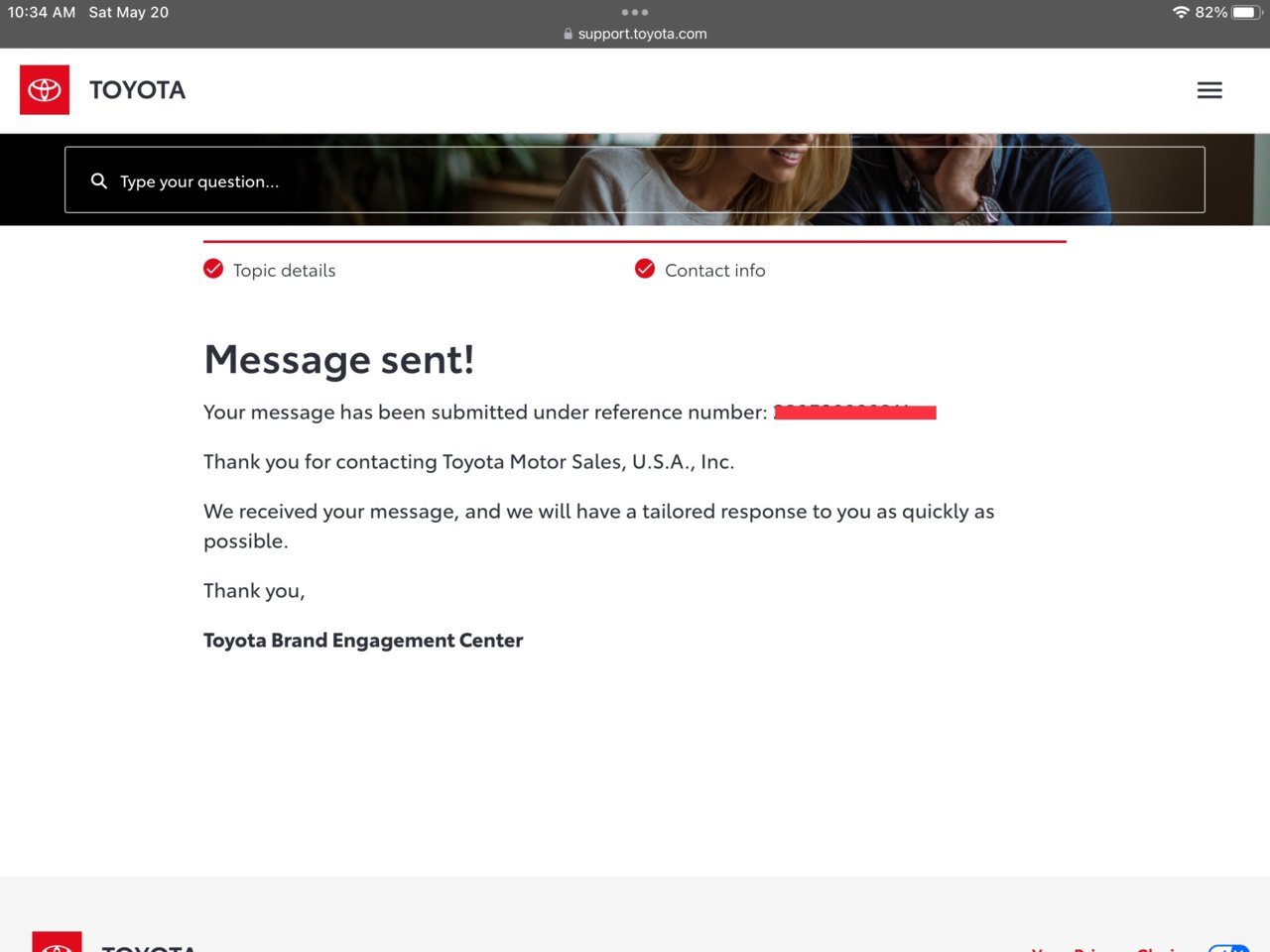Click the 'Thank you,' closing line

[254, 591]
